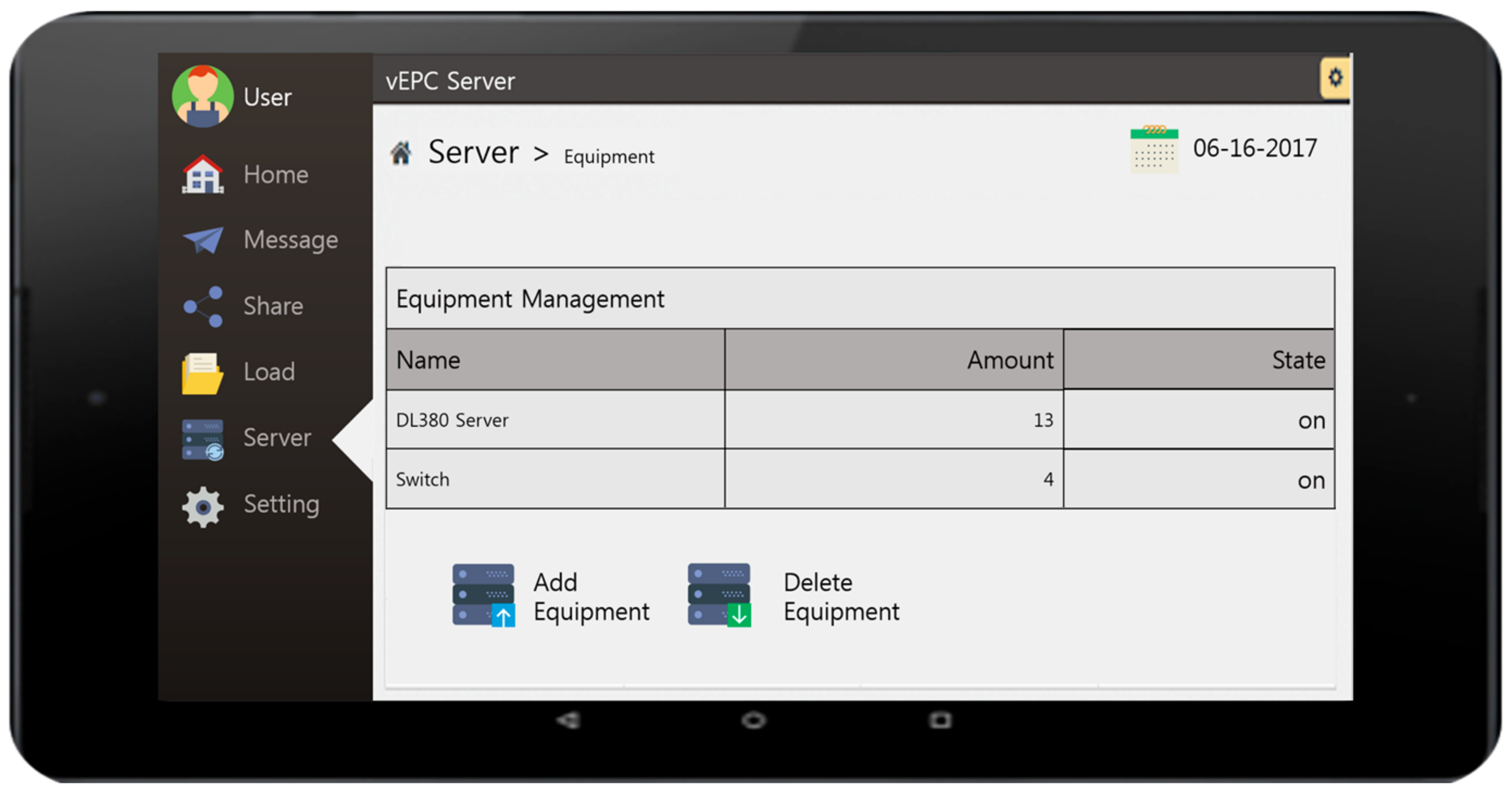Select the Message menu label
The image size is (1512, 790).
tap(291, 241)
